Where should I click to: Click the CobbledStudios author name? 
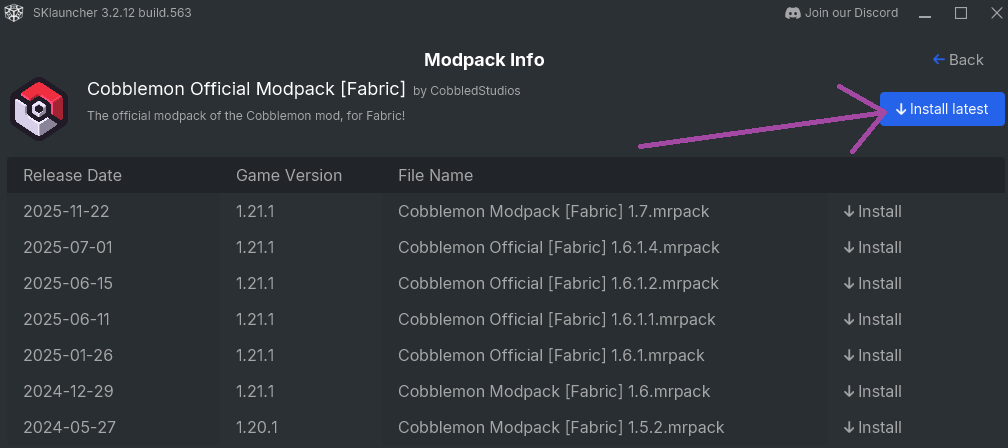coord(475,91)
